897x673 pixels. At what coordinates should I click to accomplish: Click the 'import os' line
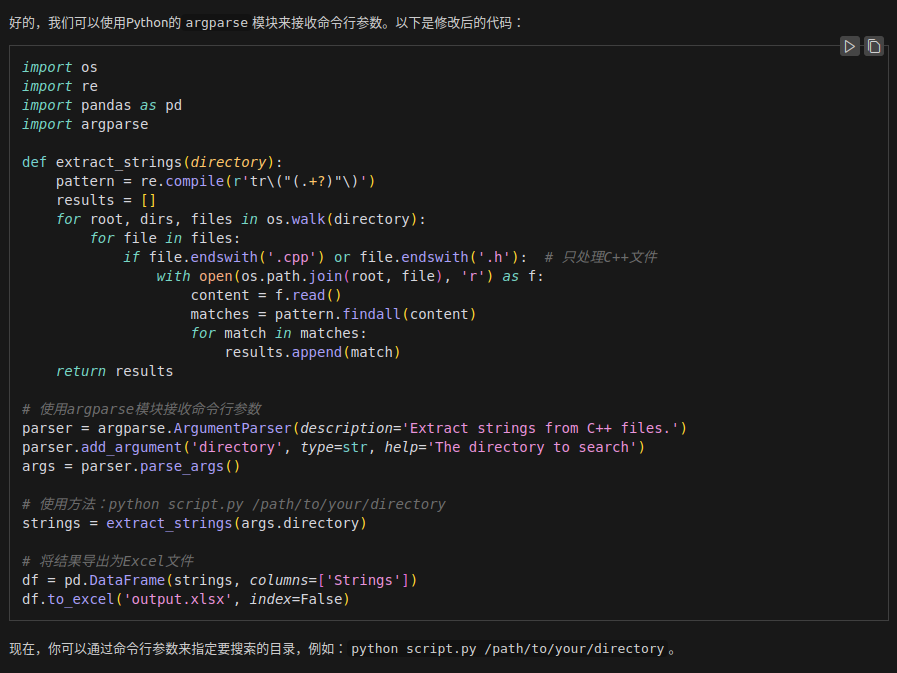[59, 68]
